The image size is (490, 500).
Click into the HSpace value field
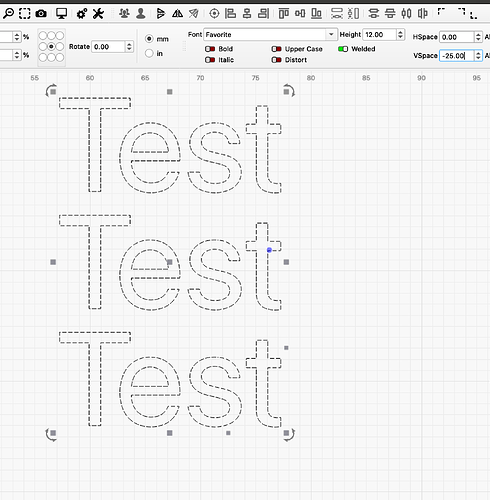pos(457,37)
